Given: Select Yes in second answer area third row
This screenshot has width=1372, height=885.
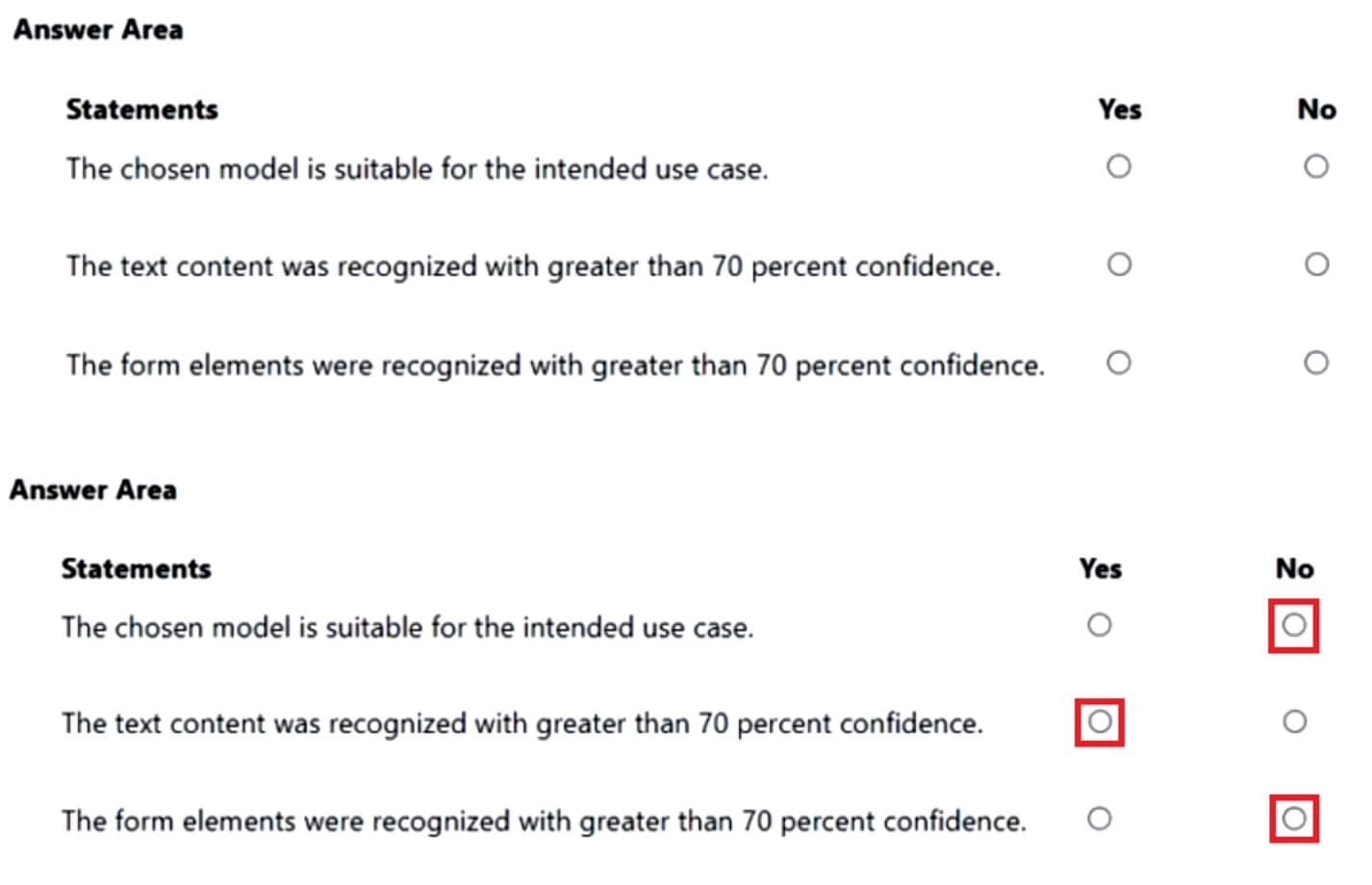Looking at the screenshot, I should click(1098, 819).
